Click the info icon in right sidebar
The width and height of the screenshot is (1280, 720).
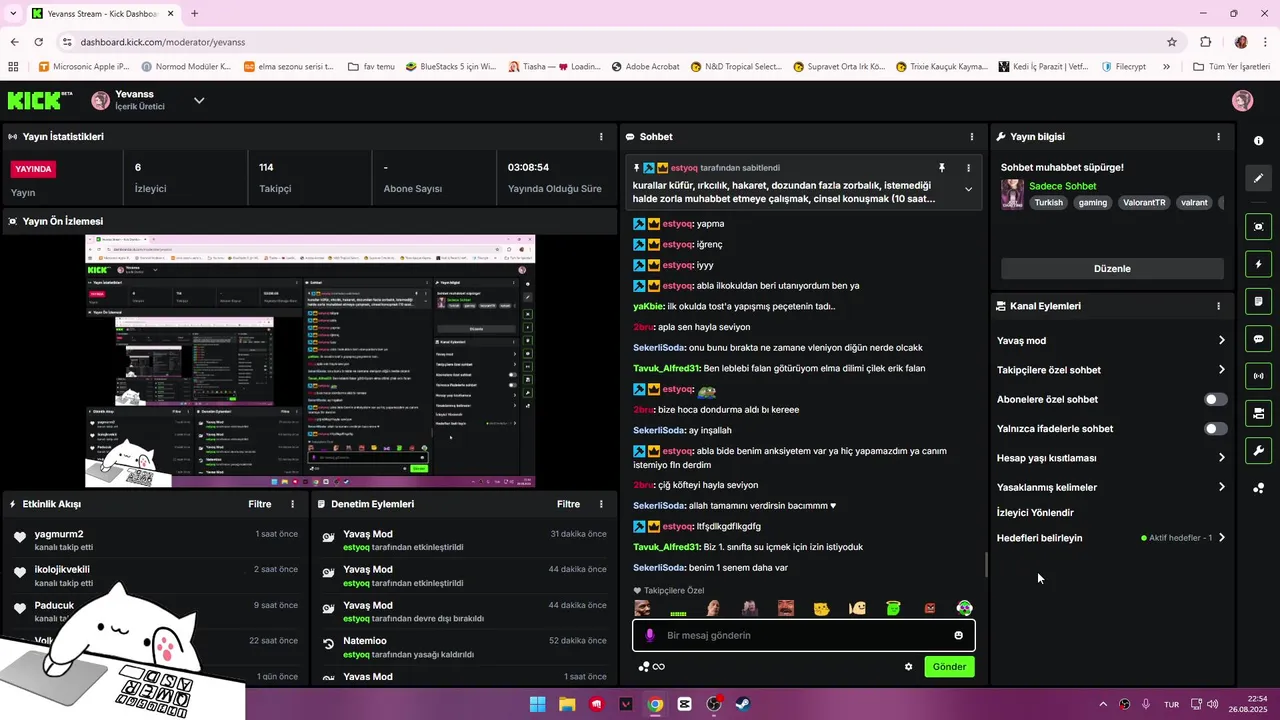point(1258,141)
